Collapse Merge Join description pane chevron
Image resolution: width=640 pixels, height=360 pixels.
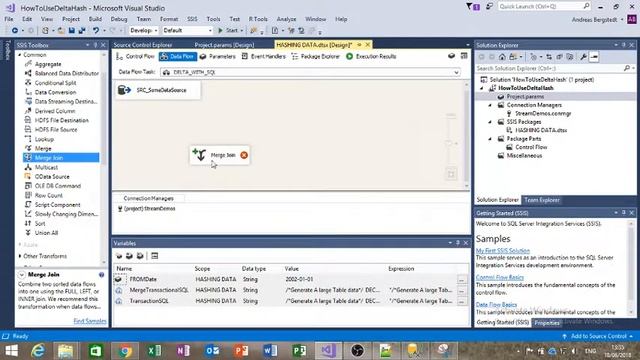22,275
